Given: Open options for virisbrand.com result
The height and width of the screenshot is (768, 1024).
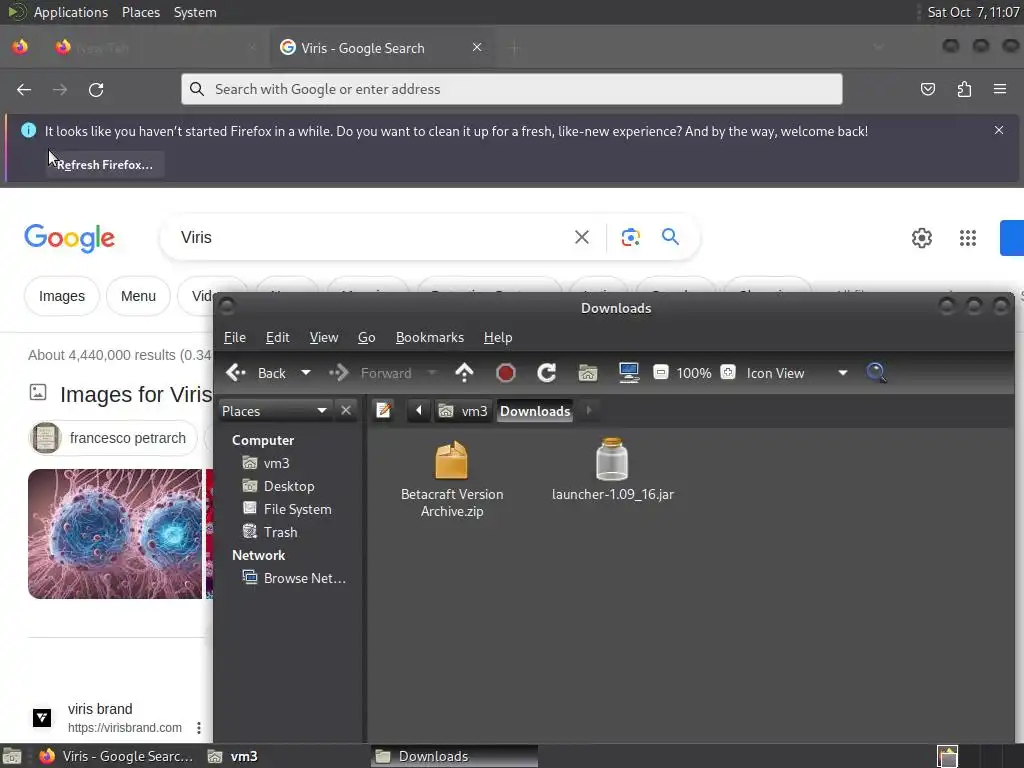Looking at the screenshot, I should coord(199,728).
